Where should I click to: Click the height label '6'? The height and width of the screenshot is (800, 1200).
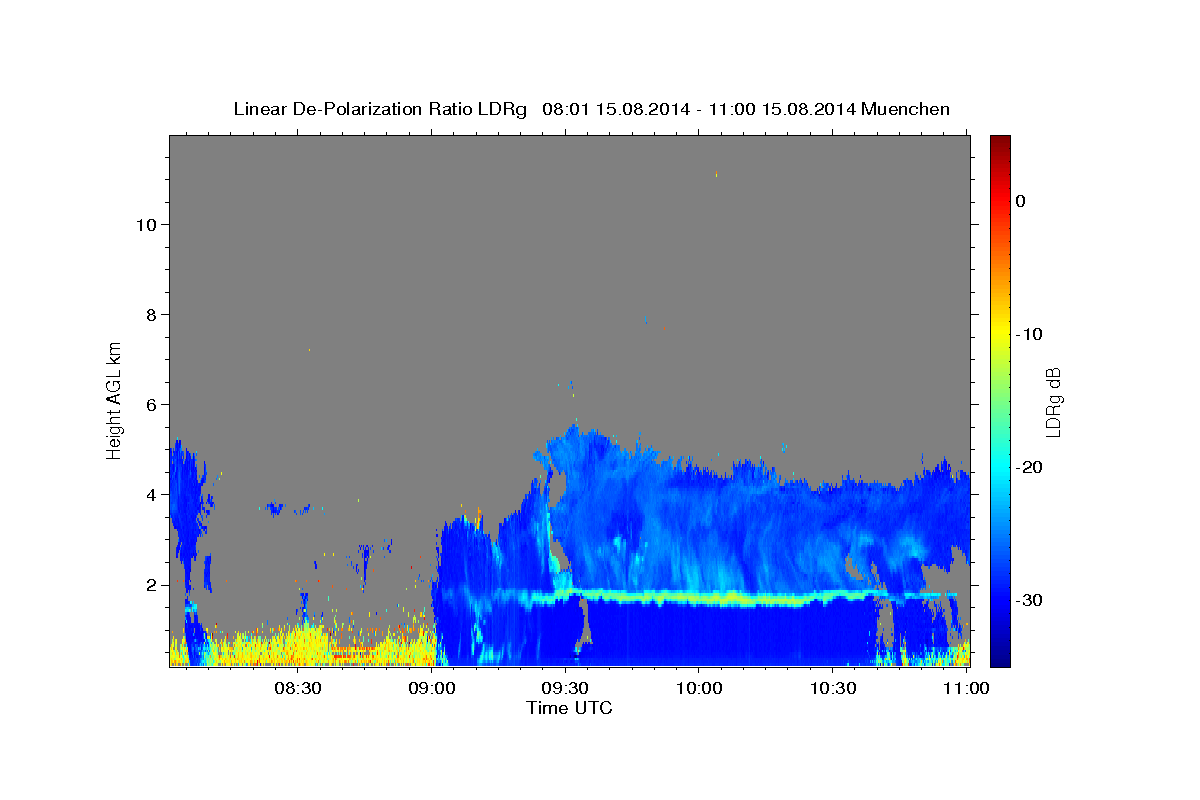pos(150,405)
